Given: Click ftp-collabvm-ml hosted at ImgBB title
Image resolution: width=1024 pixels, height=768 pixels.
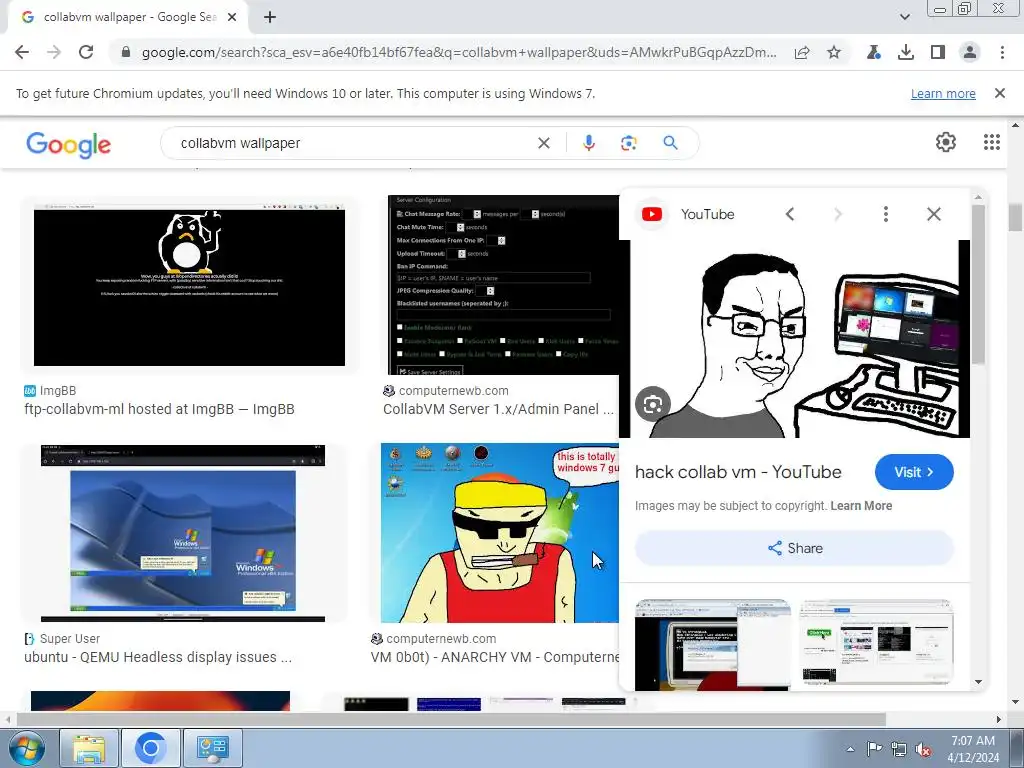Looking at the screenshot, I should [x=159, y=409].
